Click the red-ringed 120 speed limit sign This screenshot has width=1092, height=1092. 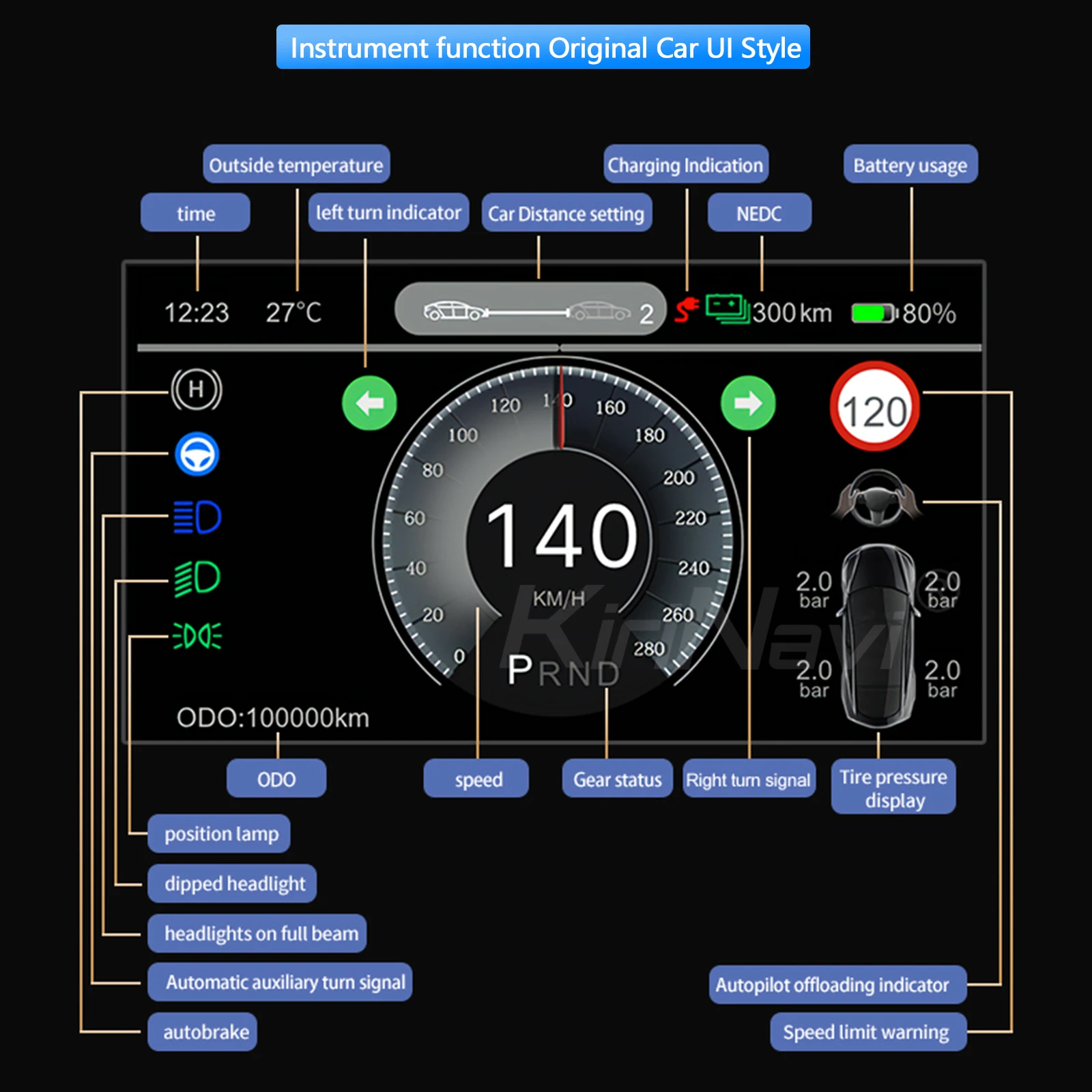(875, 407)
